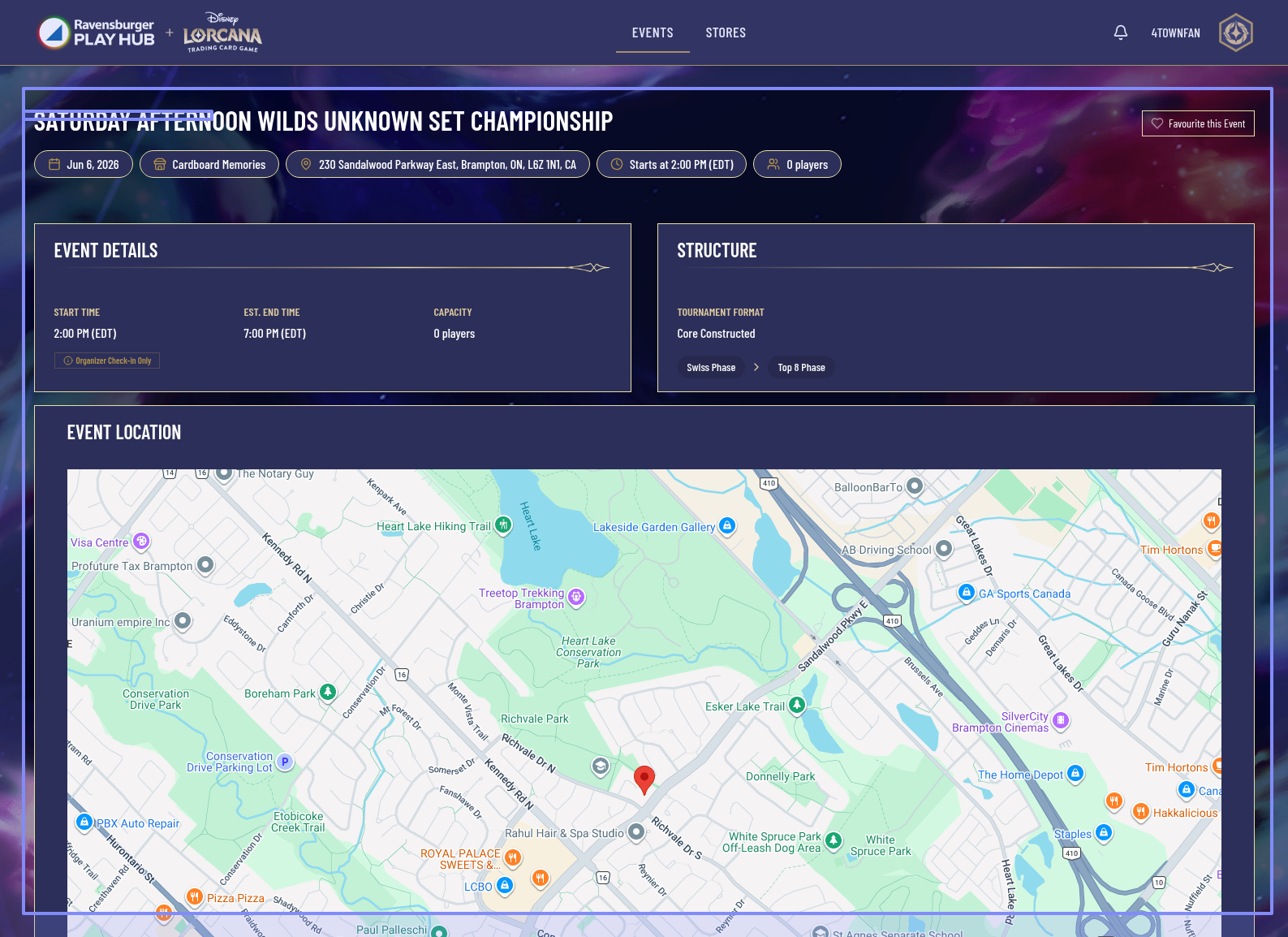This screenshot has height=937, width=1288.
Task: Select the Visa Centre map marker
Action: coord(141,542)
